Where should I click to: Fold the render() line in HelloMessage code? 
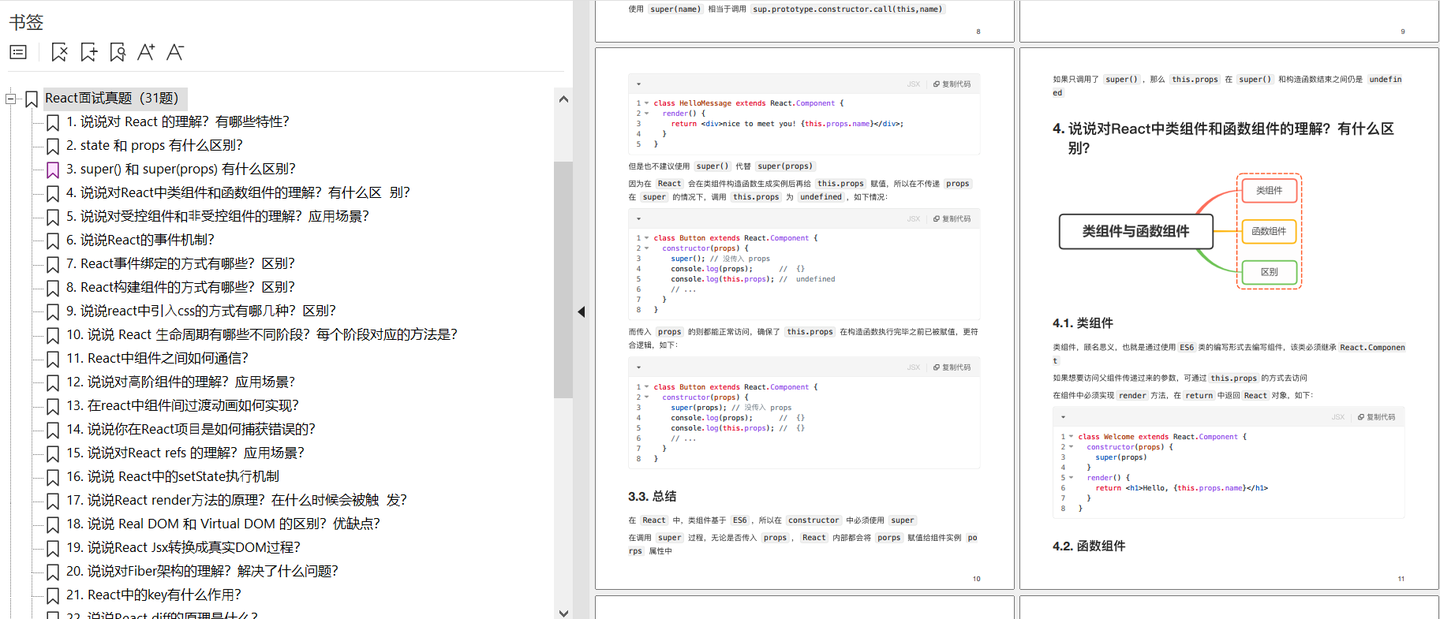coord(646,113)
